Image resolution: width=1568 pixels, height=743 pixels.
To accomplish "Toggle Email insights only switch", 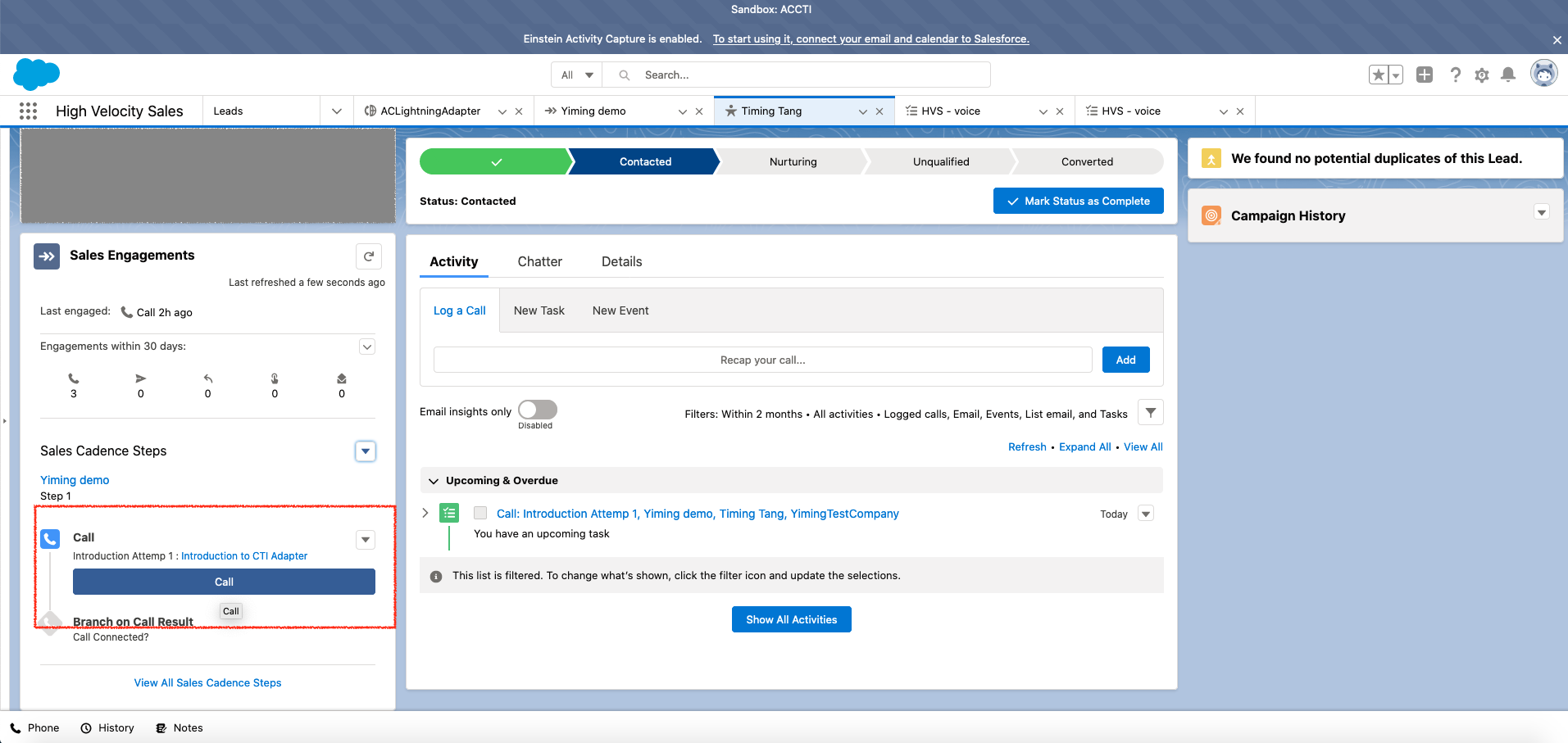I will pyautogui.click(x=538, y=410).
